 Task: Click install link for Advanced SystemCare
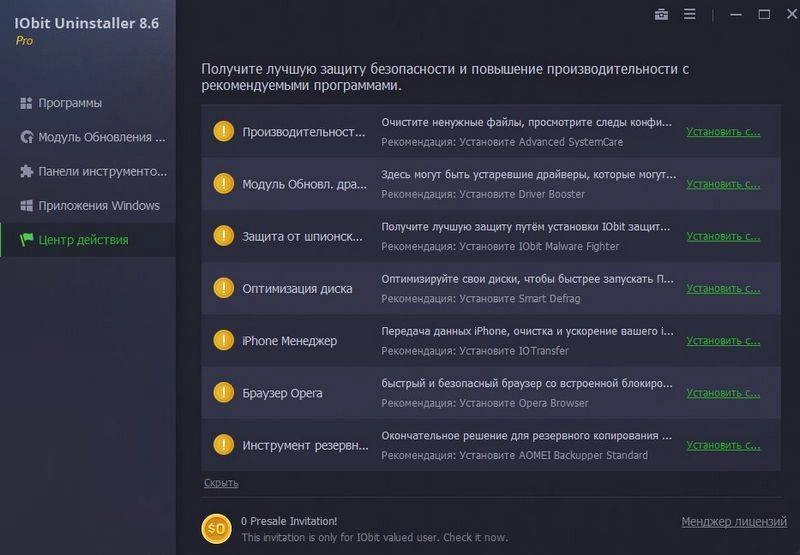click(x=723, y=132)
